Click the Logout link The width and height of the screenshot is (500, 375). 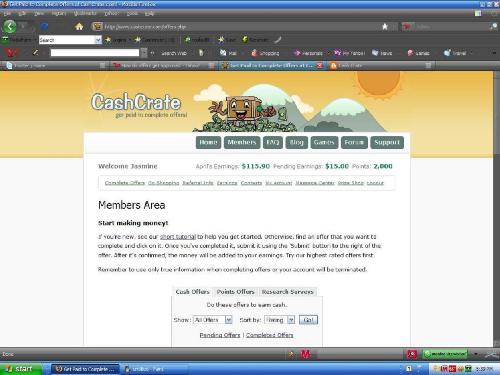point(375,183)
